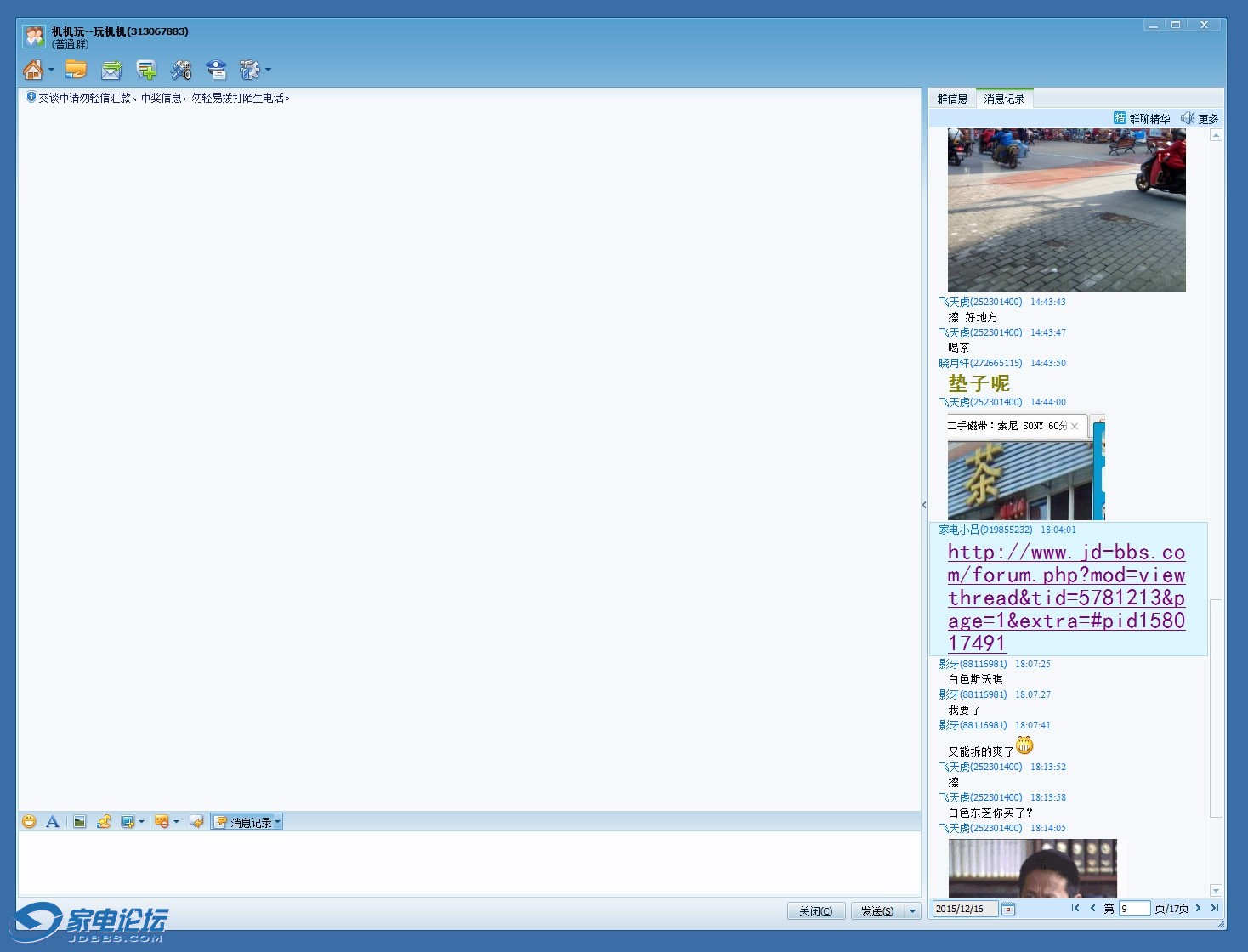Open the emoji smiley picker

pos(29,822)
